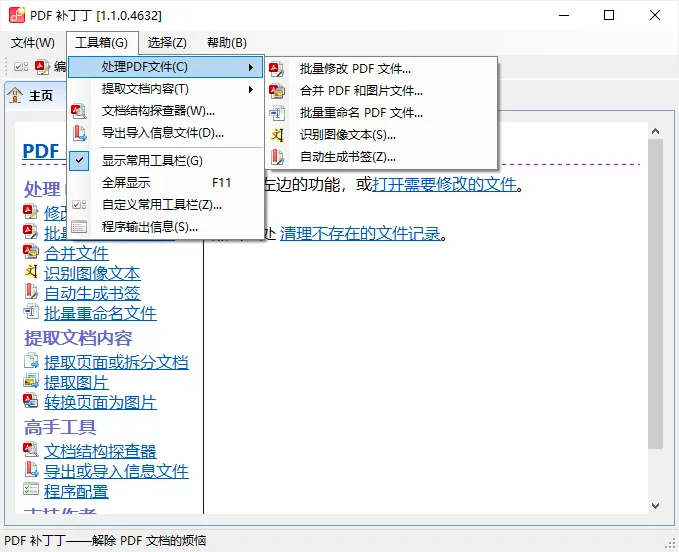Click the icon beside 文档结构探查器 link
This screenshot has height=552, width=679.
pyautogui.click(x=31, y=450)
